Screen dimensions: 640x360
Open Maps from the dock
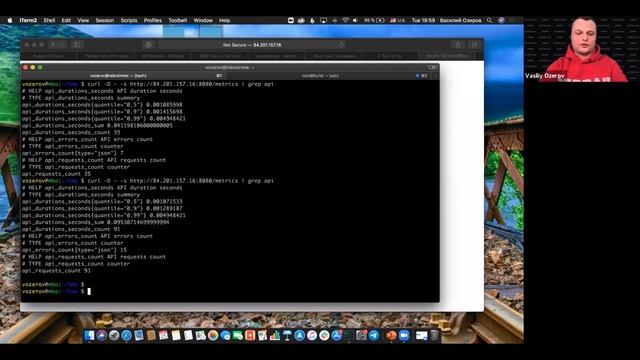click(201, 336)
